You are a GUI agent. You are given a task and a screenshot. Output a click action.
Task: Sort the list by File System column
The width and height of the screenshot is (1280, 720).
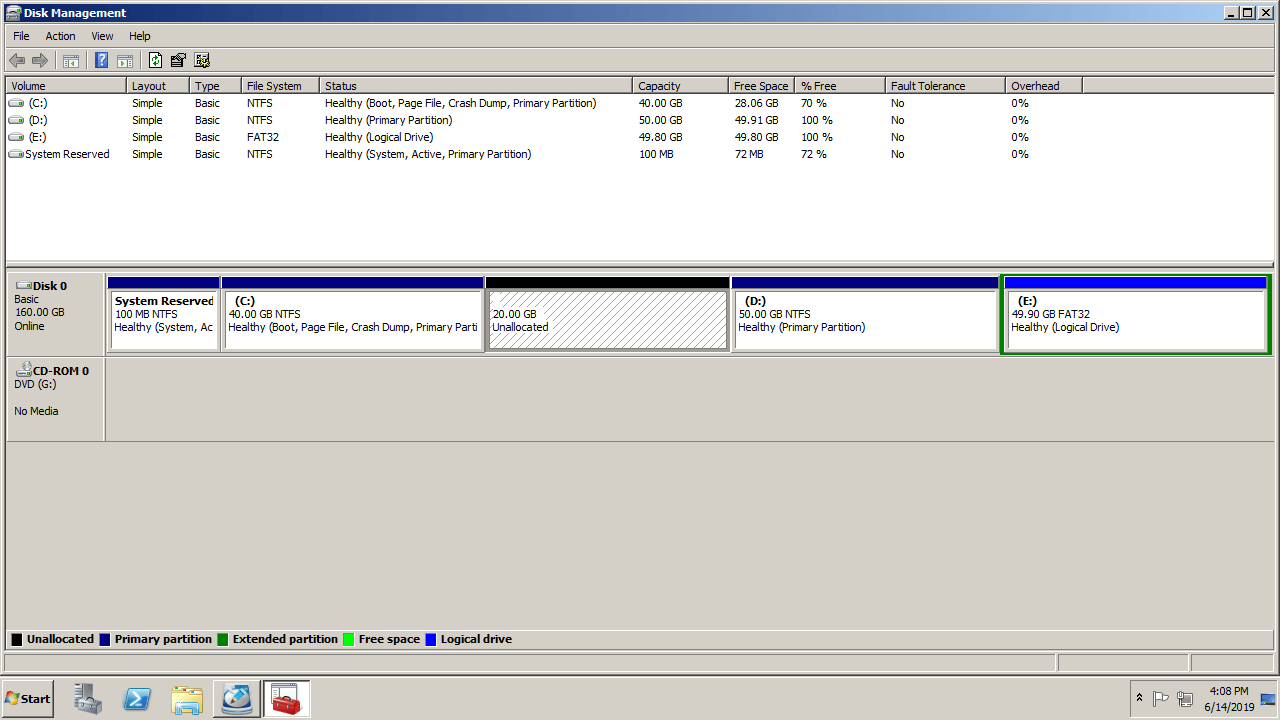click(274, 86)
